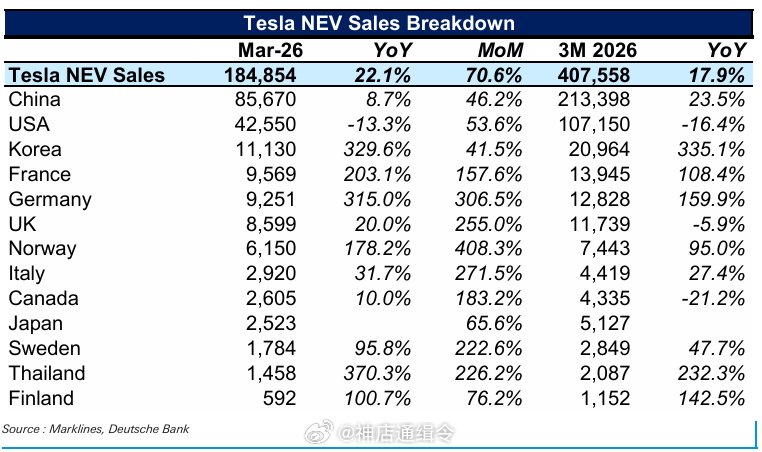
Task: Click Germany's 306.5% MoM value
Action: [488, 199]
